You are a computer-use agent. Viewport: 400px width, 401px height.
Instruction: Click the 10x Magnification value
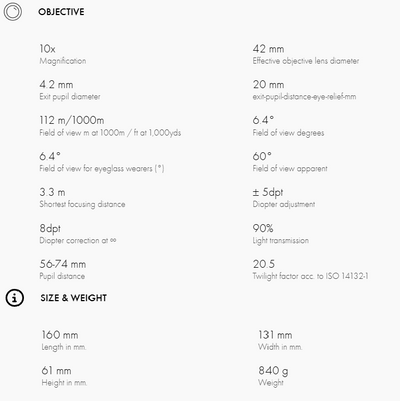(x=47, y=49)
